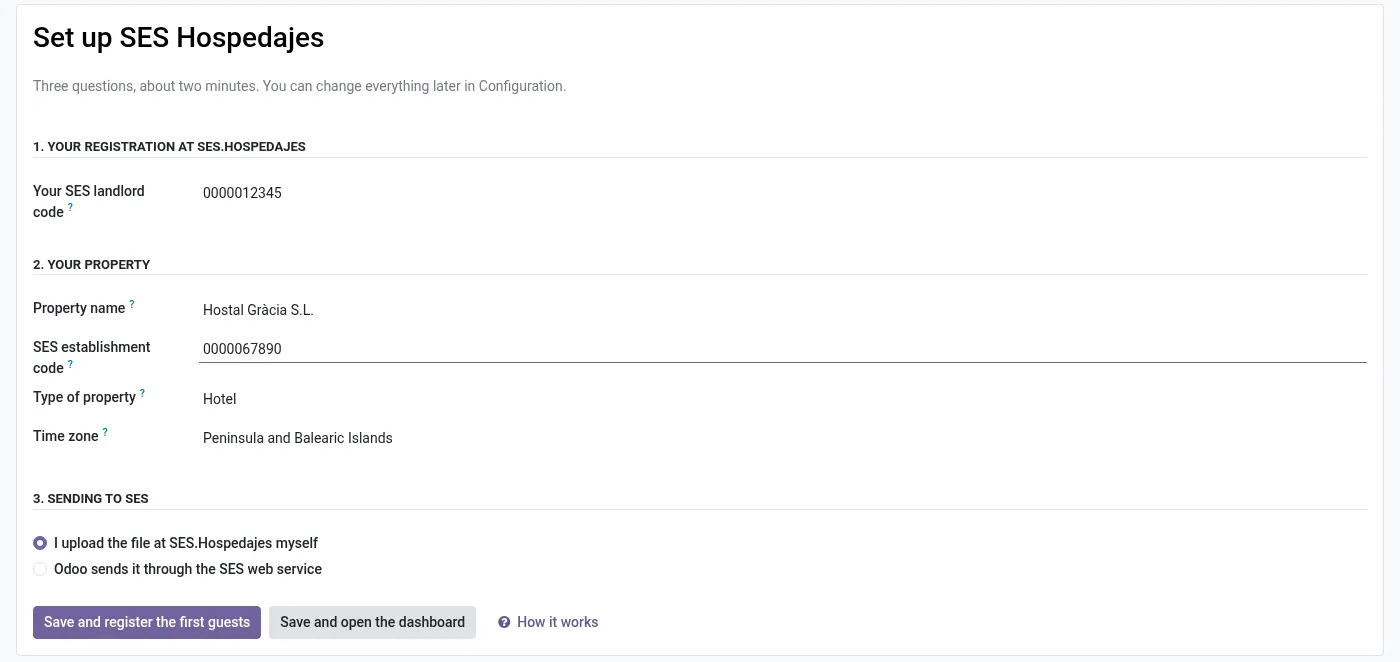Click the question-circle icon beside How it works
This screenshot has height=662, width=1400.
[505, 622]
